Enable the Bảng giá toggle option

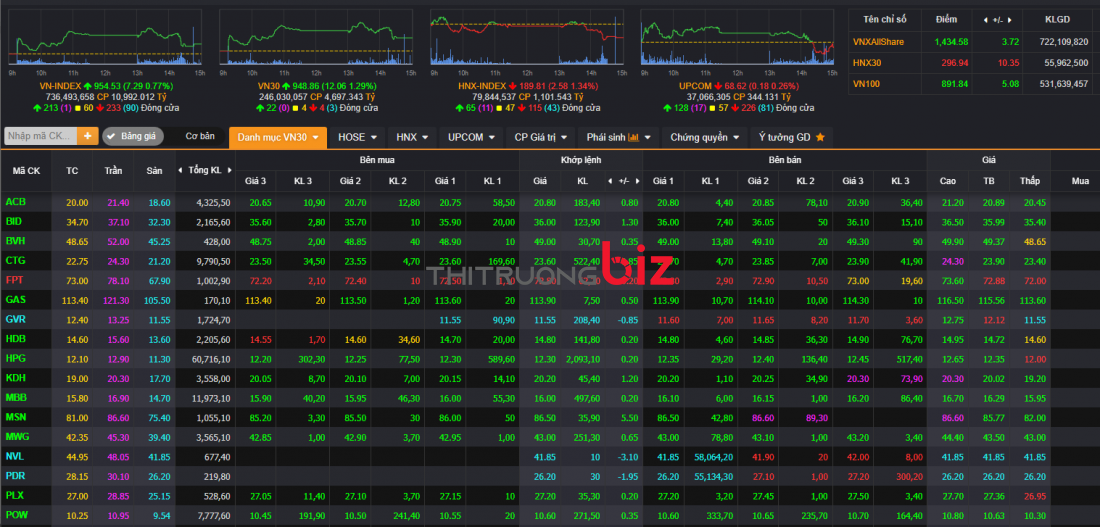[x=133, y=136]
